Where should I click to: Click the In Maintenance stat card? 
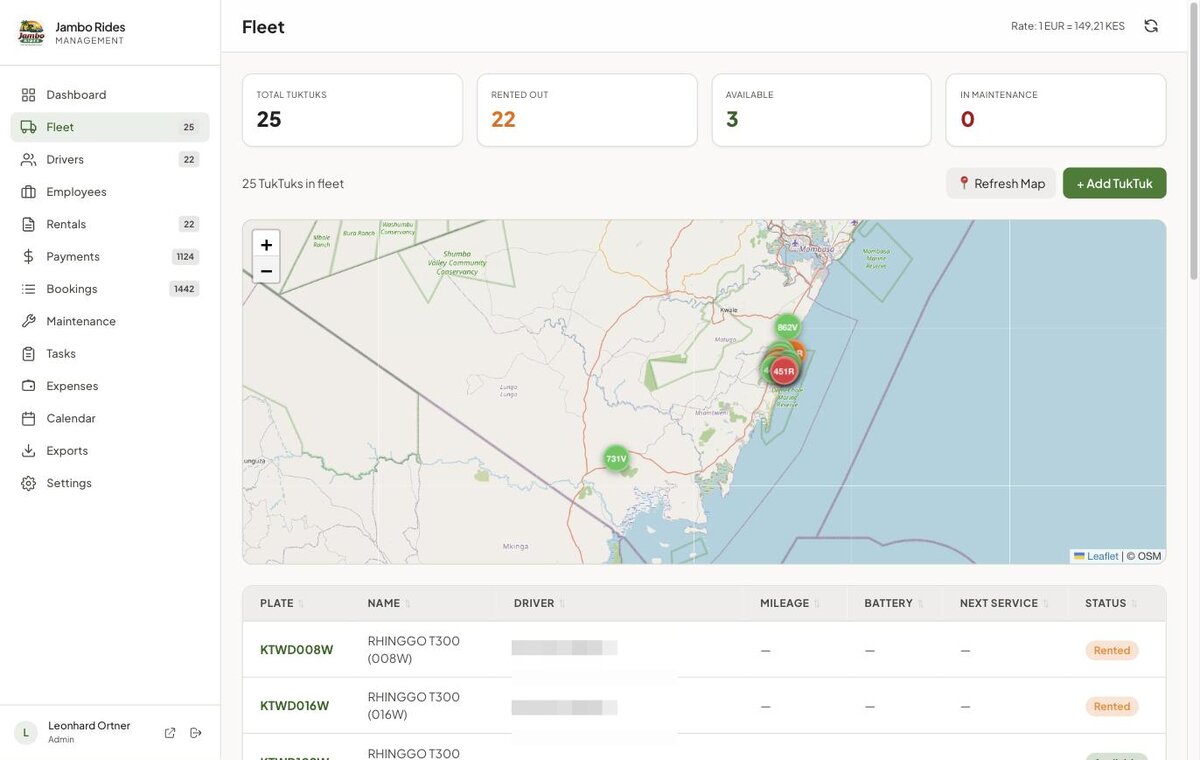(x=1056, y=110)
